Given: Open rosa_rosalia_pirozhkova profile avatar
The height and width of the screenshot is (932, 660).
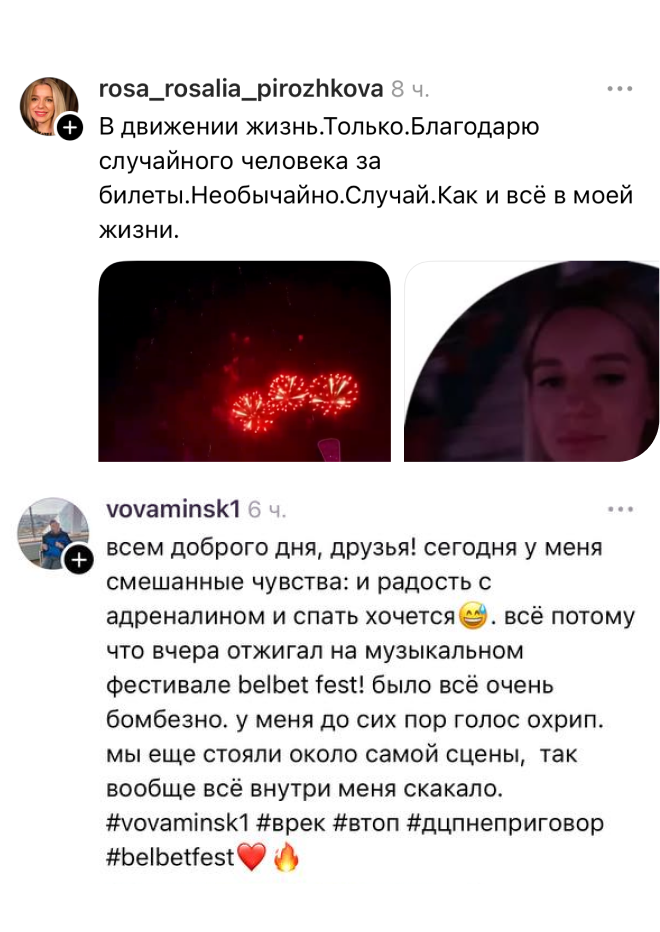Looking at the screenshot, I should 49,106.
